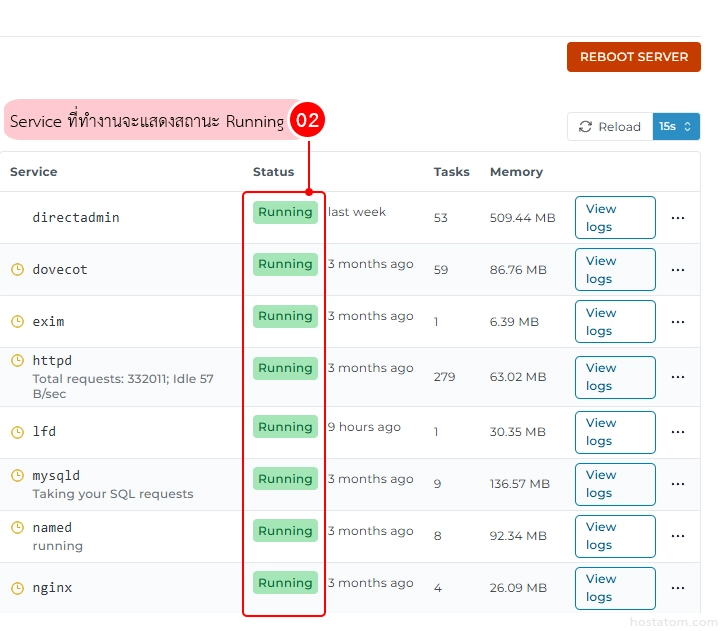Open more options menu for named

(x=678, y=535)
